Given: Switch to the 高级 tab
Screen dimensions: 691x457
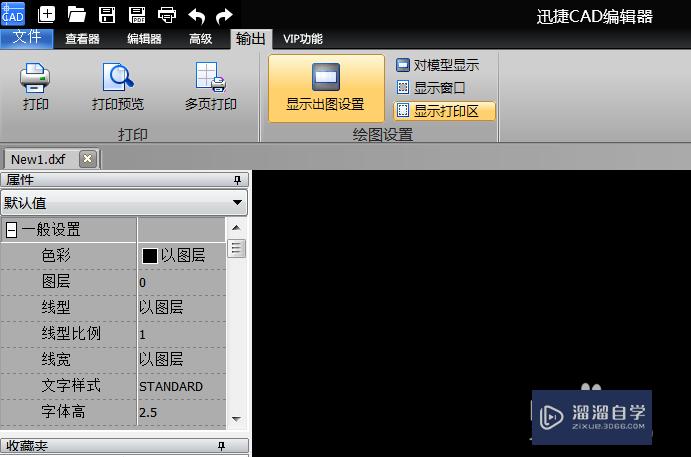Looking at the screenshot, I should point(201,39).
